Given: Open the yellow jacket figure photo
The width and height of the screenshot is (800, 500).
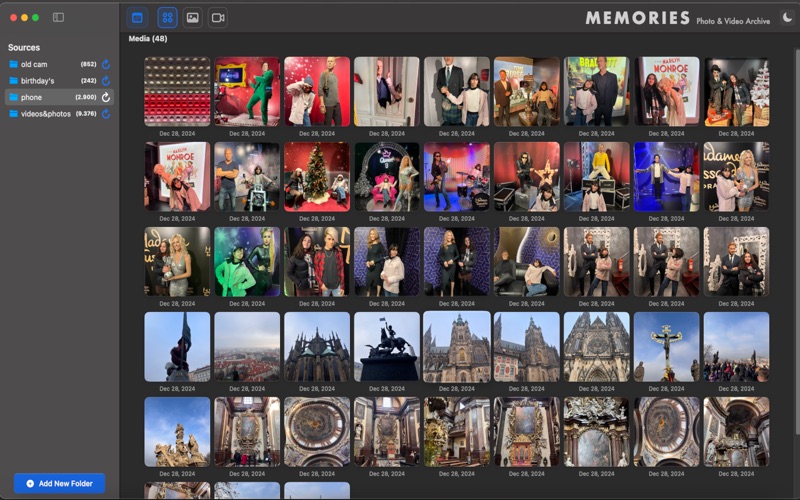Looking at the screenshot, I should [596, 177].
